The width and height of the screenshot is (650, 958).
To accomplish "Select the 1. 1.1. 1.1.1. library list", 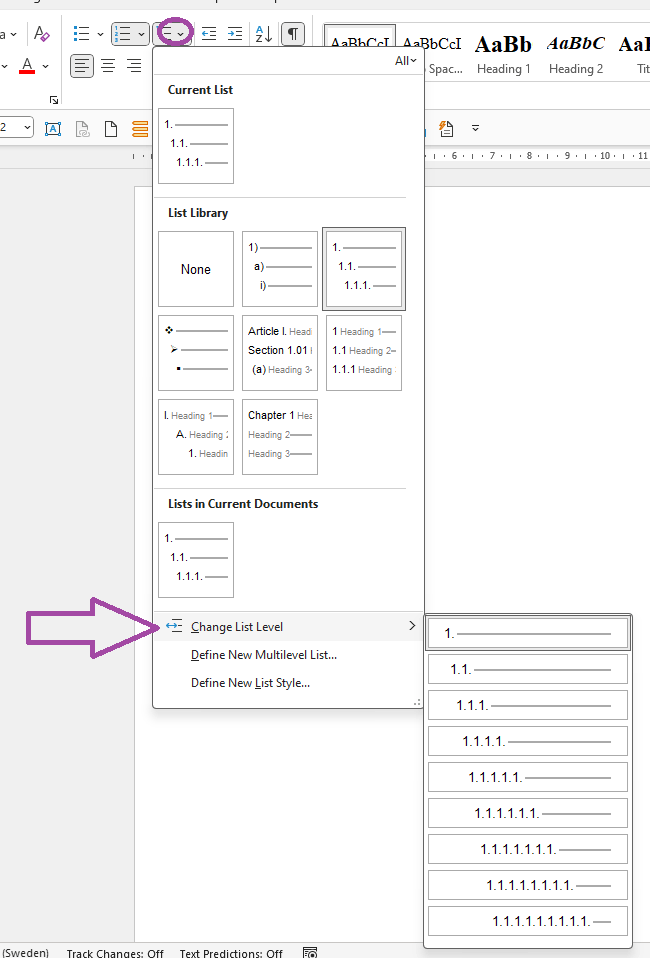I will click(x=364, y=269).
